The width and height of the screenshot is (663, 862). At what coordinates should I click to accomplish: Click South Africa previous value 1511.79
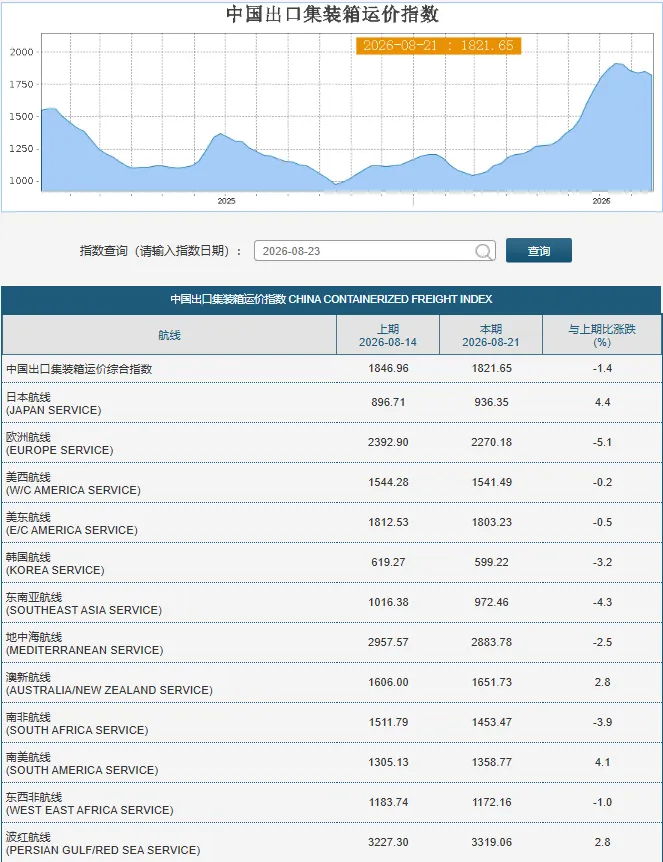[x=388, y=722]
